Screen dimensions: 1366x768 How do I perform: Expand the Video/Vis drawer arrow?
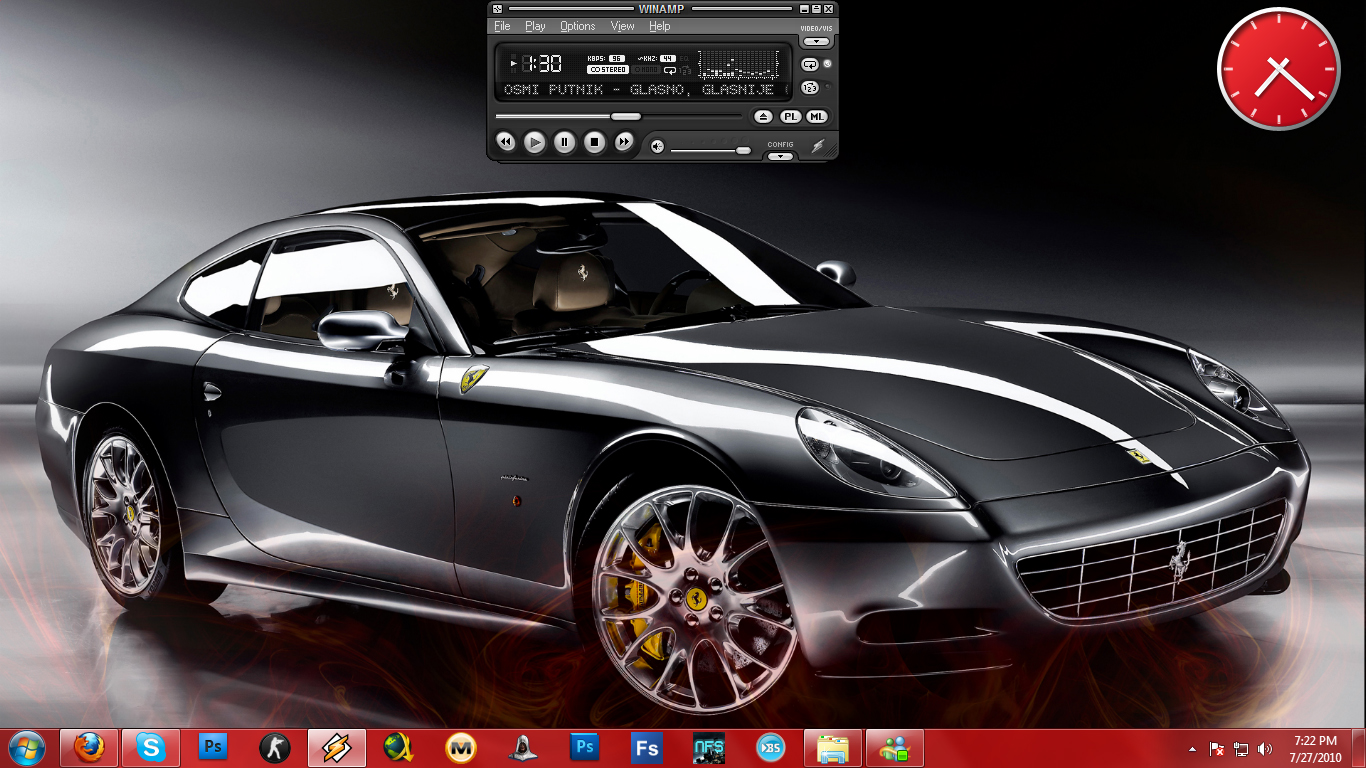[817, 42]
